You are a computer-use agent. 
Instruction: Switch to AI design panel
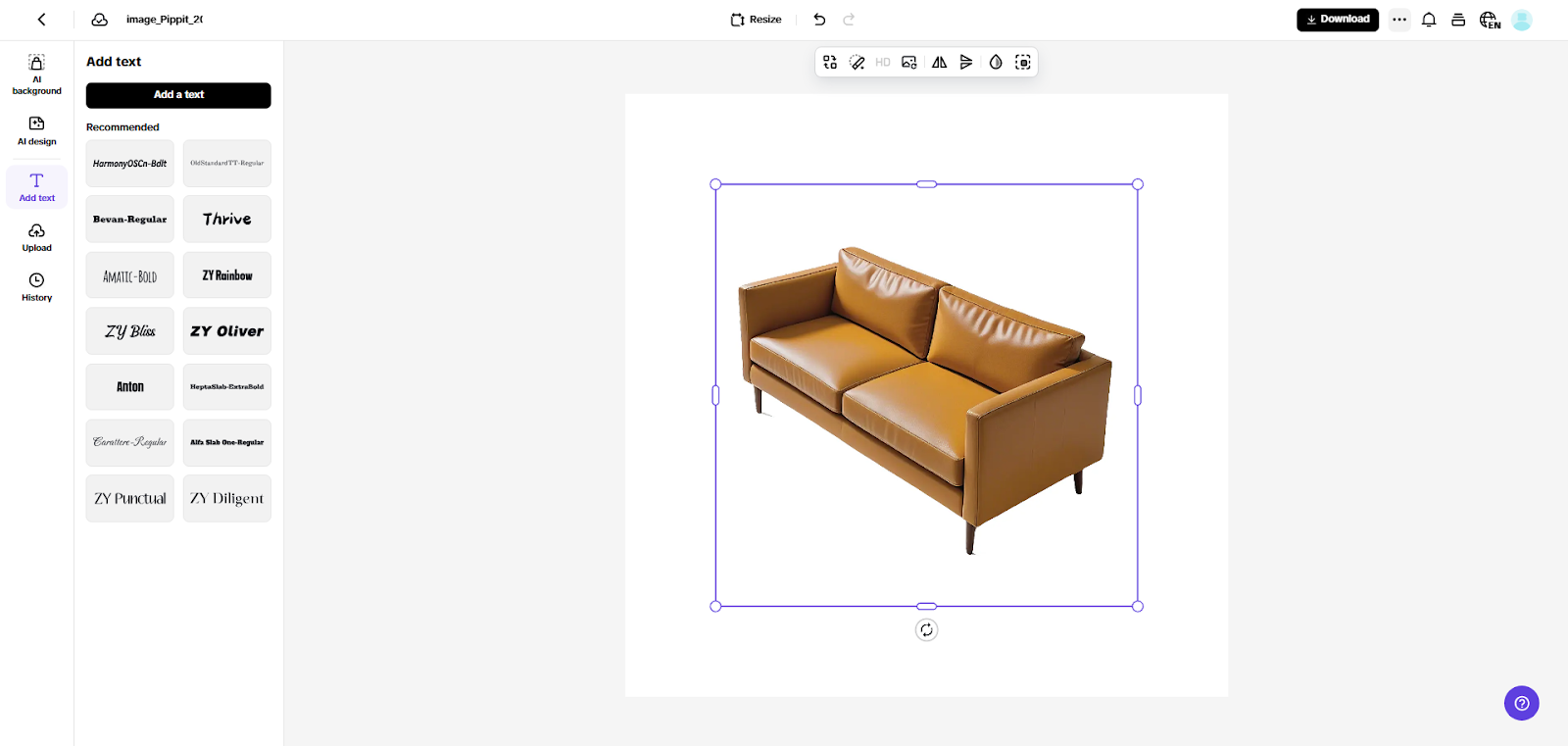tap(37, 130)
